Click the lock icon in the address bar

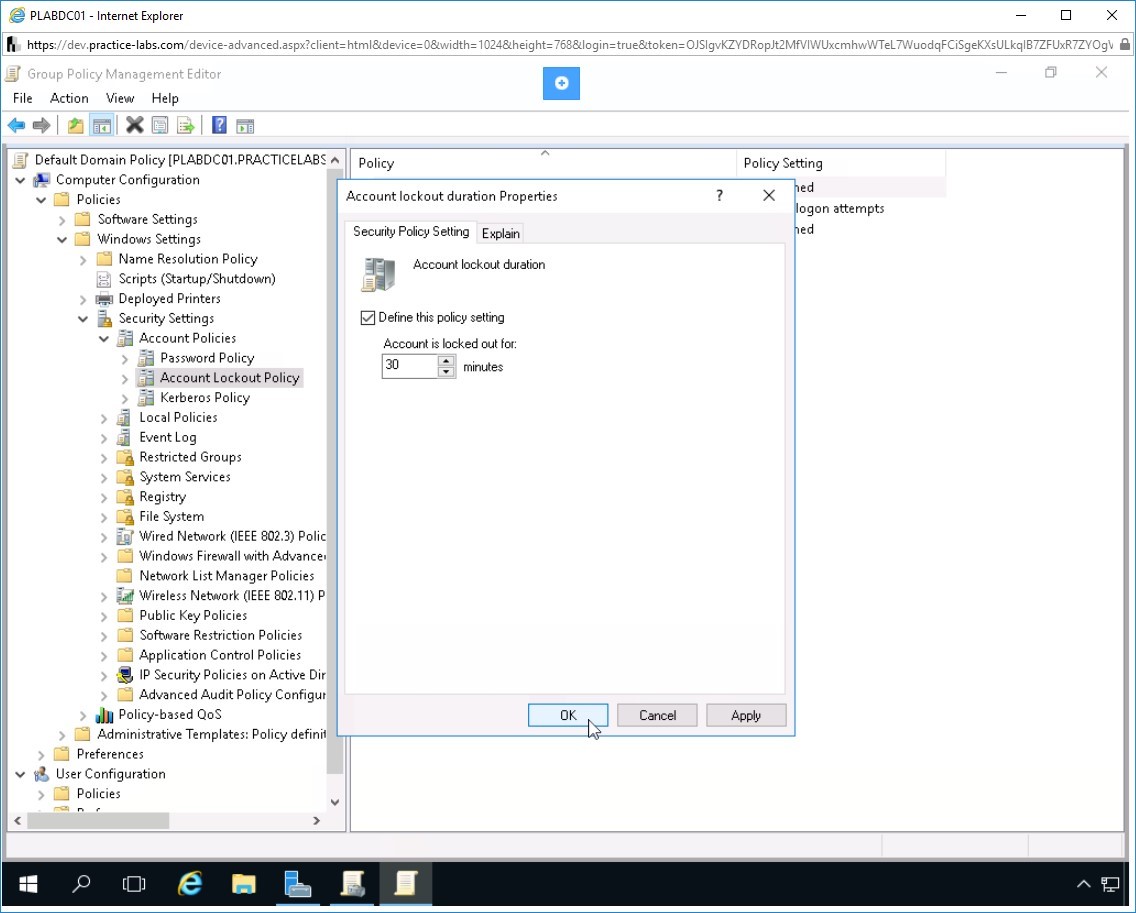1124,45
